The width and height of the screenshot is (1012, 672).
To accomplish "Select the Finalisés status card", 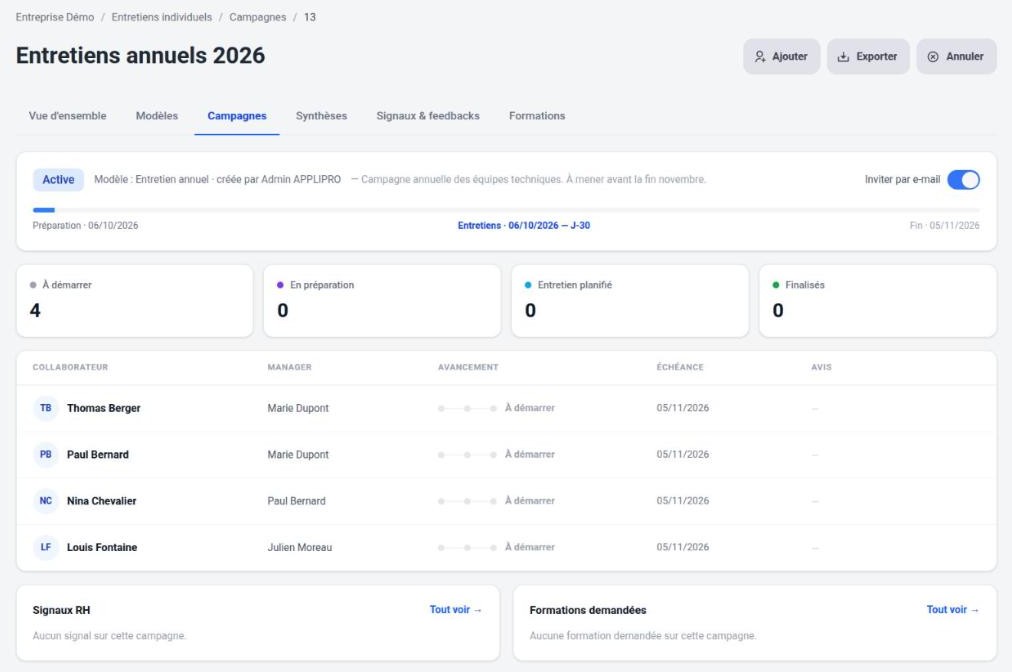I will [878, 301].
